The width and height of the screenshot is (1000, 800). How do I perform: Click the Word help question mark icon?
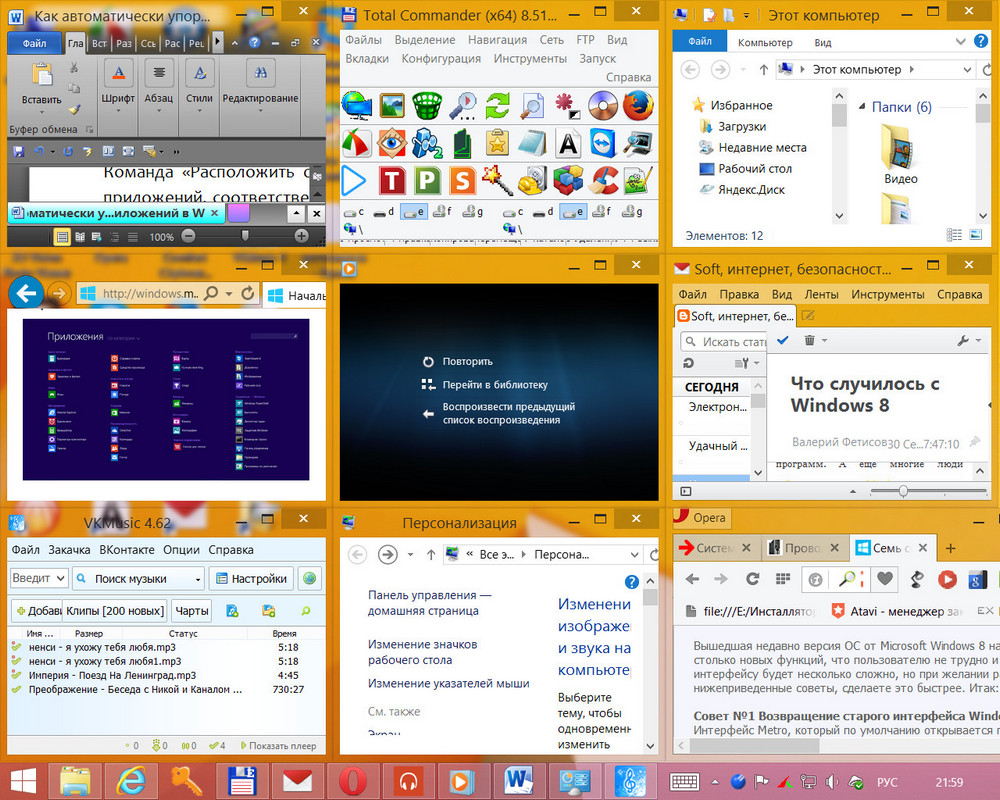[254, 42]
